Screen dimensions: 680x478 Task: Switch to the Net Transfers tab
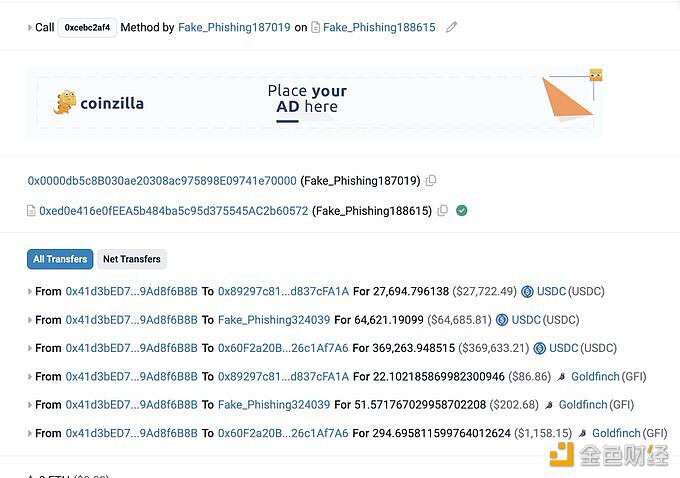point(131,259)
